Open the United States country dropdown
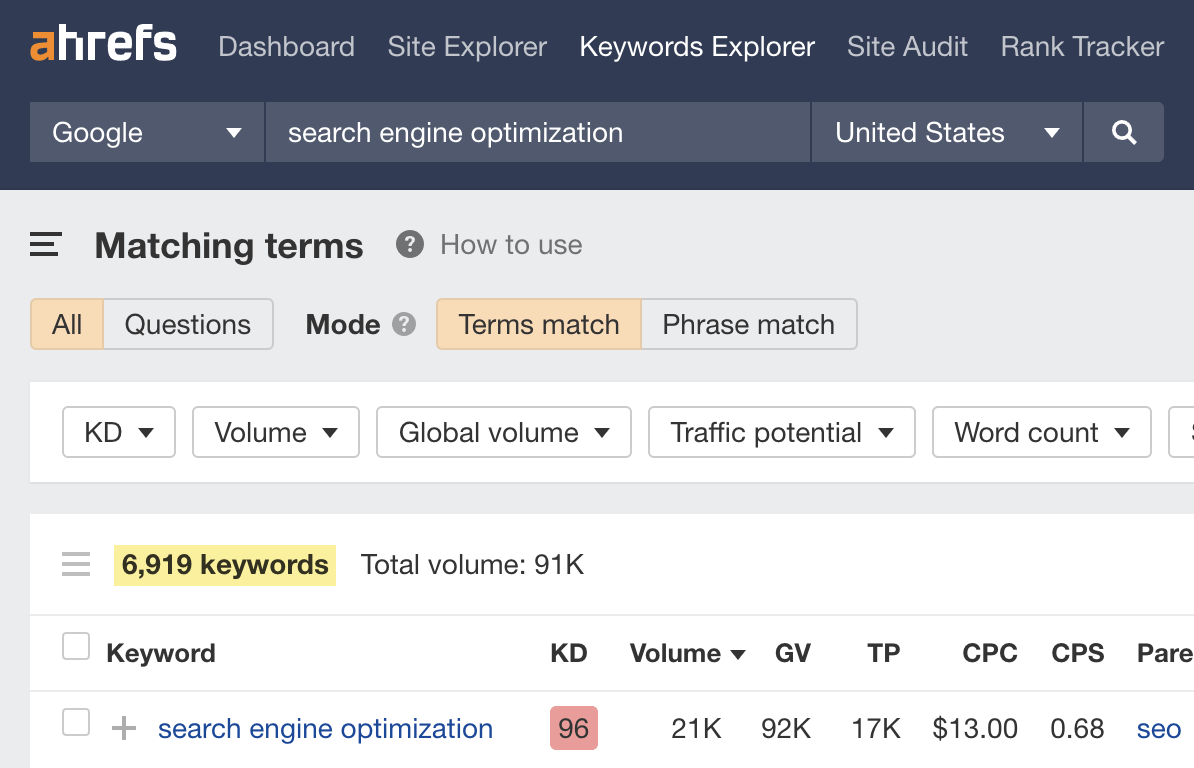Image resolution: width=1194 pixels, height=768 pixels. point(946,132)
